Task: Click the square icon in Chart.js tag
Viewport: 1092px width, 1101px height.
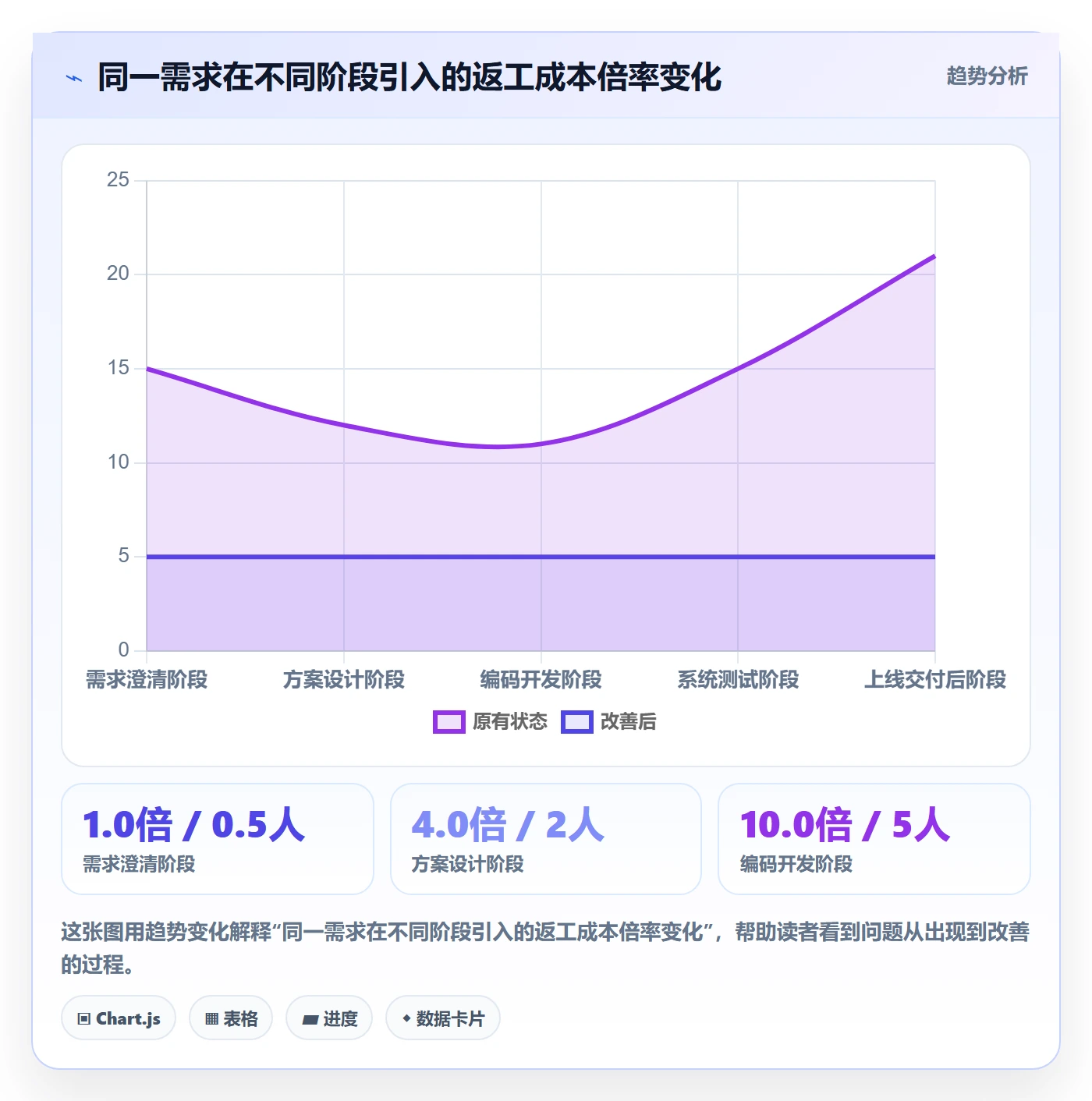Action: tap(84, 1019)
